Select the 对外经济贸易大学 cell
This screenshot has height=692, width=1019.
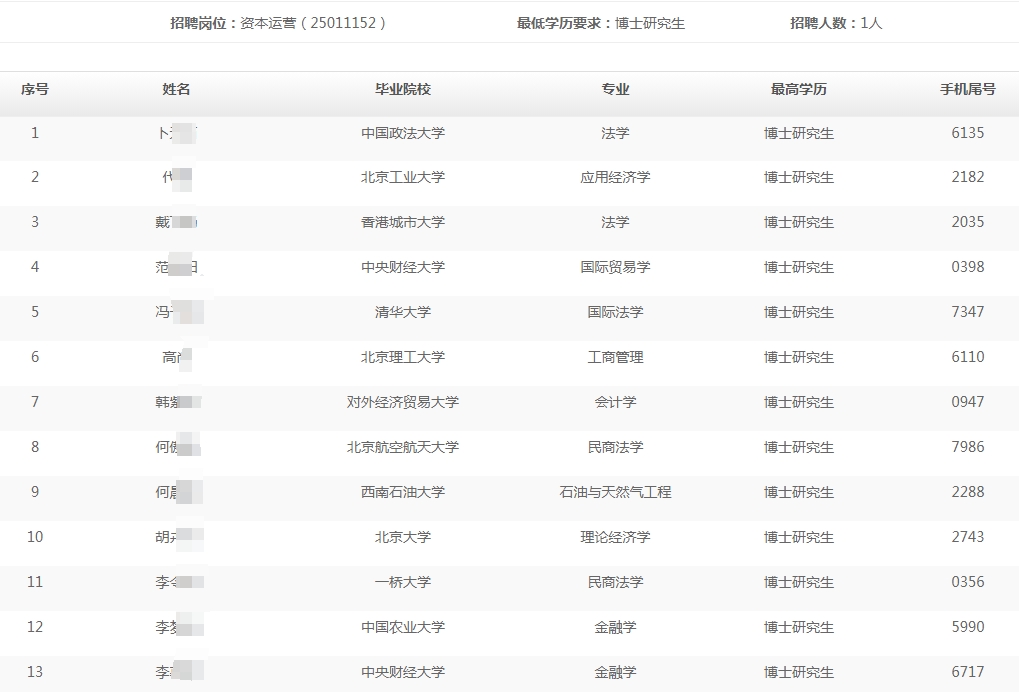click(x=402, y=402)
